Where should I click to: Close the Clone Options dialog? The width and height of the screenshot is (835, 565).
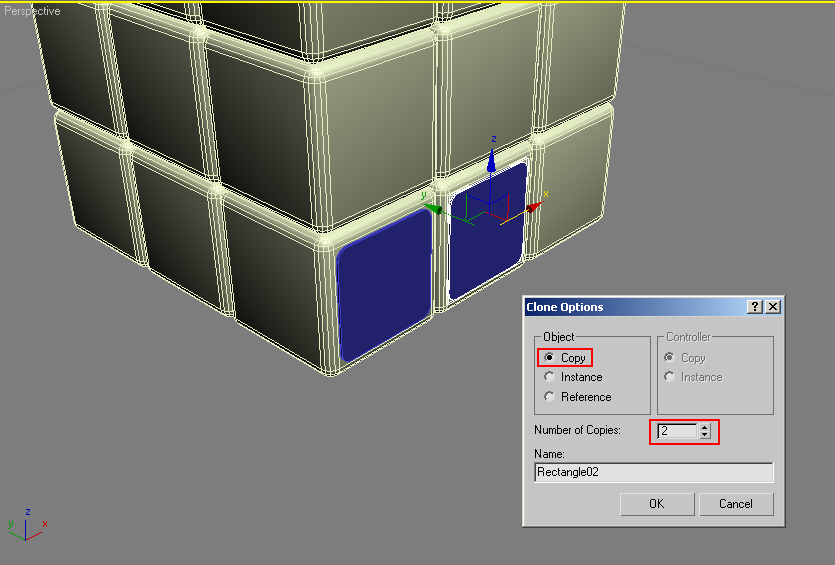[x=773, y=307]
